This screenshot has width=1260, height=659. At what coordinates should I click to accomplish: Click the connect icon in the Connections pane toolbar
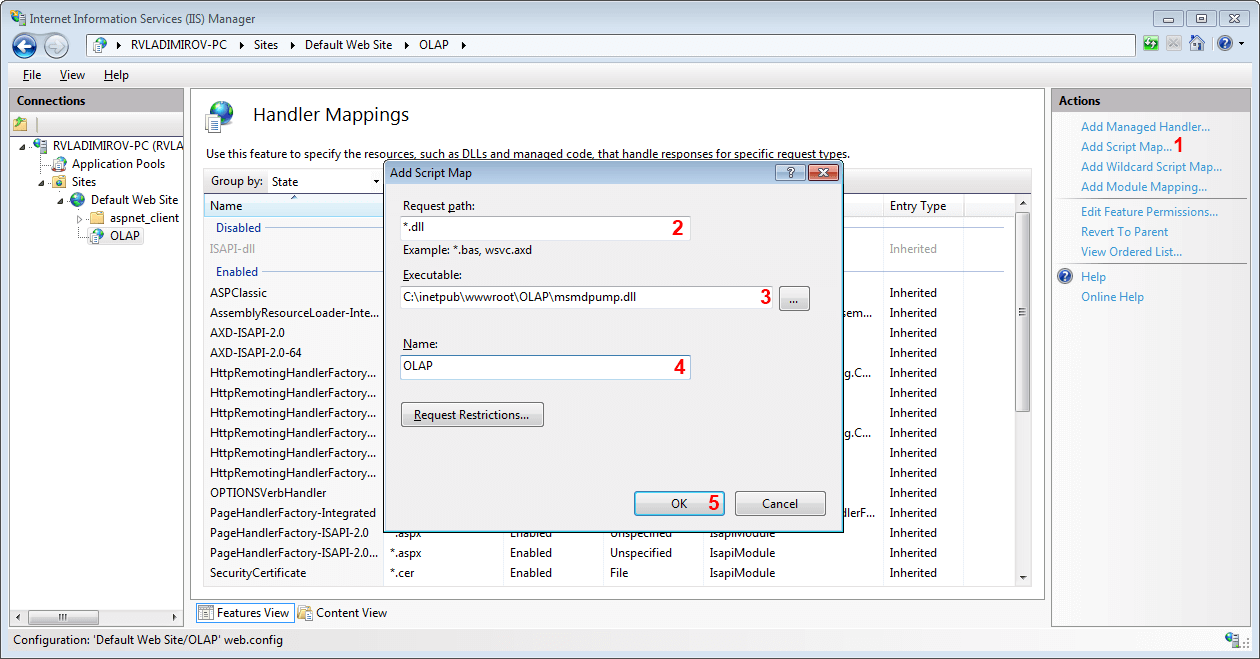pyautogui.click(x=20, y=122)
